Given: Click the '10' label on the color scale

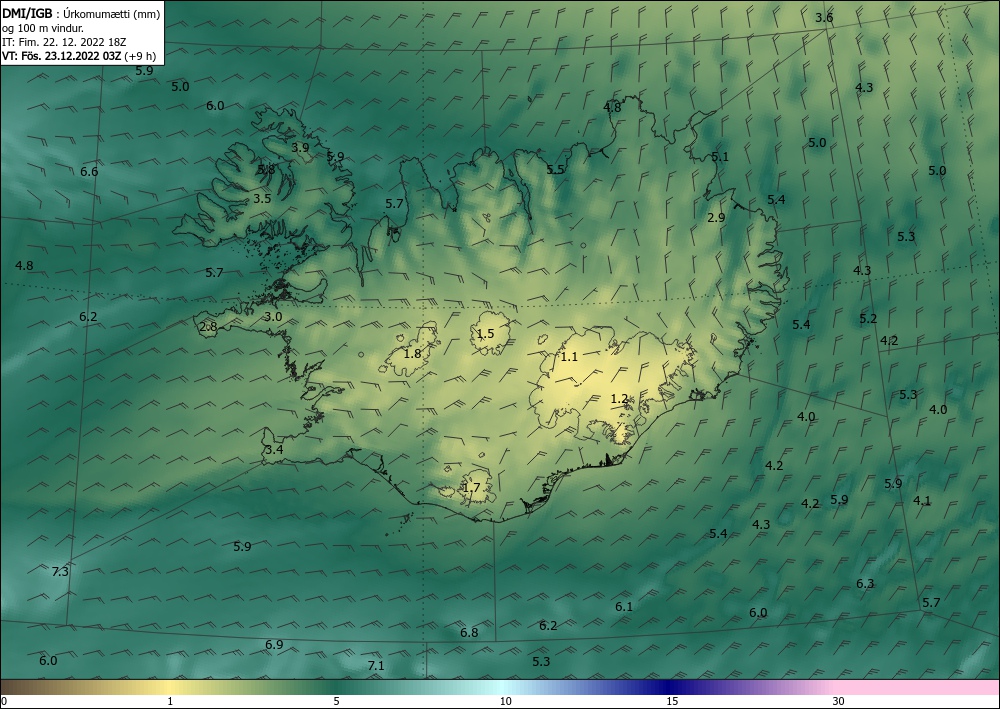Looking at the screenshot, I should [505, 701].
